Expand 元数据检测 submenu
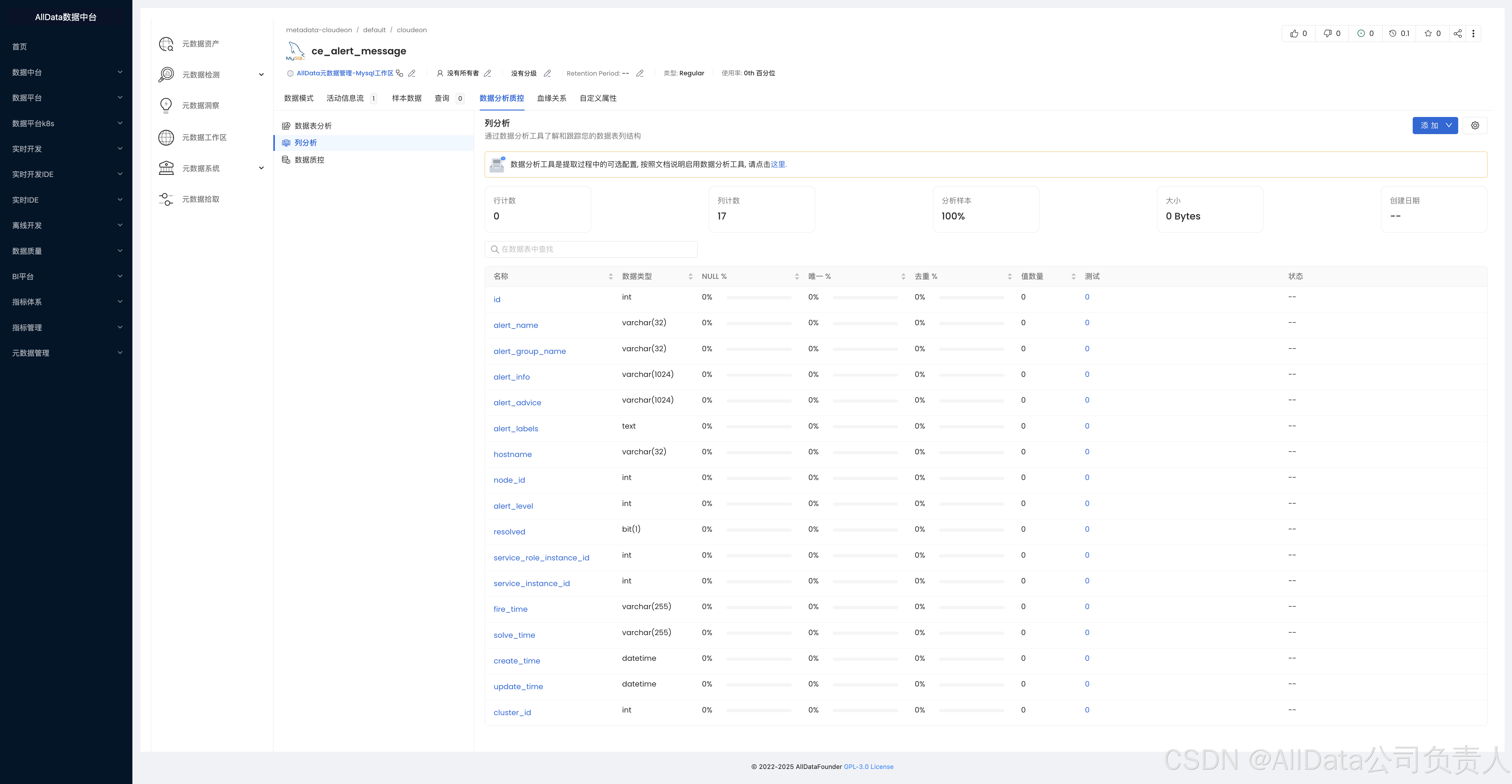Screen dimensions: 1512x784 [261, 74]
